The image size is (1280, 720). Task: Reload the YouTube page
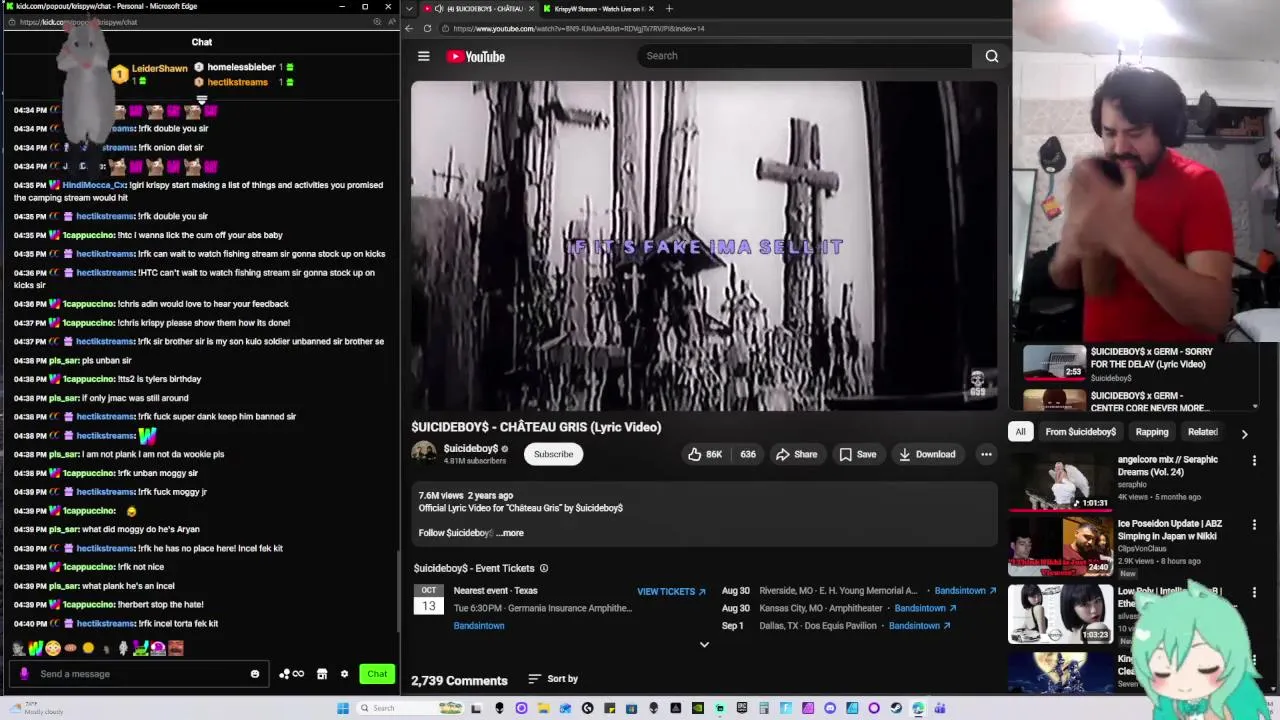(x=427, y=28)
